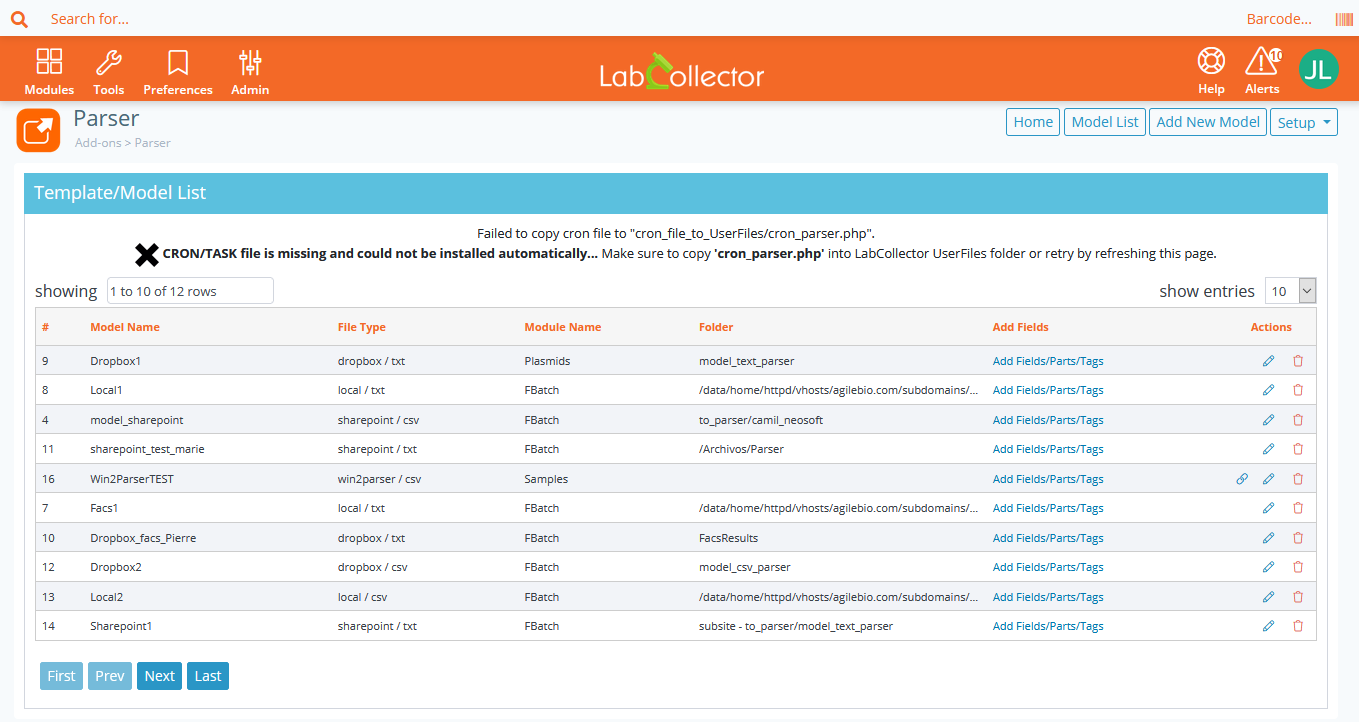Image resolution: width=1359 pixels, height=722 pixels.
Task: Click Add New Model button
Action: click(x=1208, y=122)
